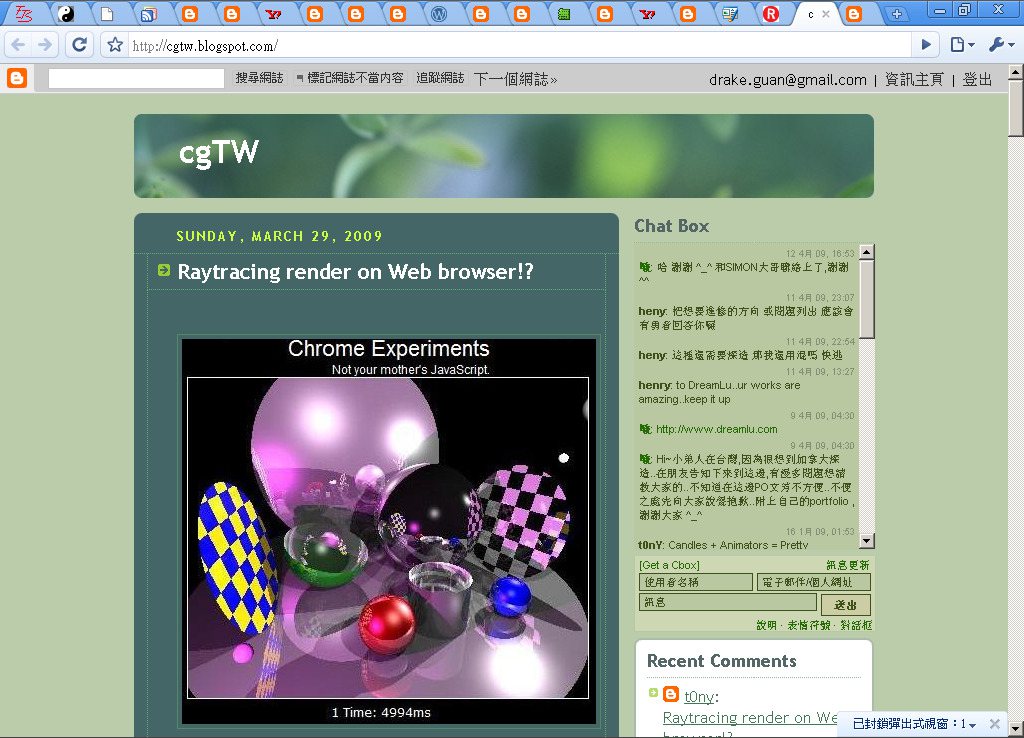Screen dimensions: 1024x738
Task: Click the [Get a Cbox] link
Action: [x=669, y=565]
